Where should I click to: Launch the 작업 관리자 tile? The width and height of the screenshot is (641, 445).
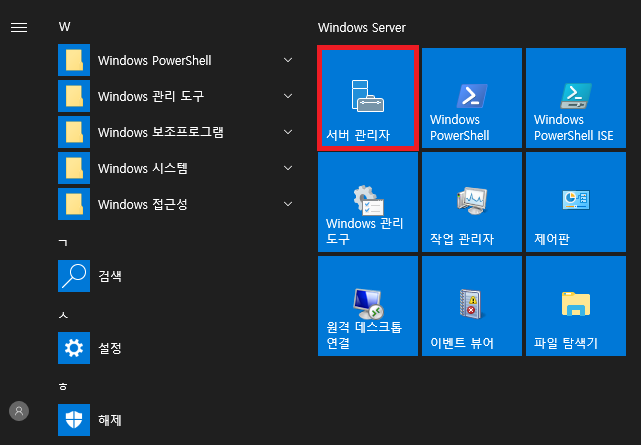click(472, 202)
